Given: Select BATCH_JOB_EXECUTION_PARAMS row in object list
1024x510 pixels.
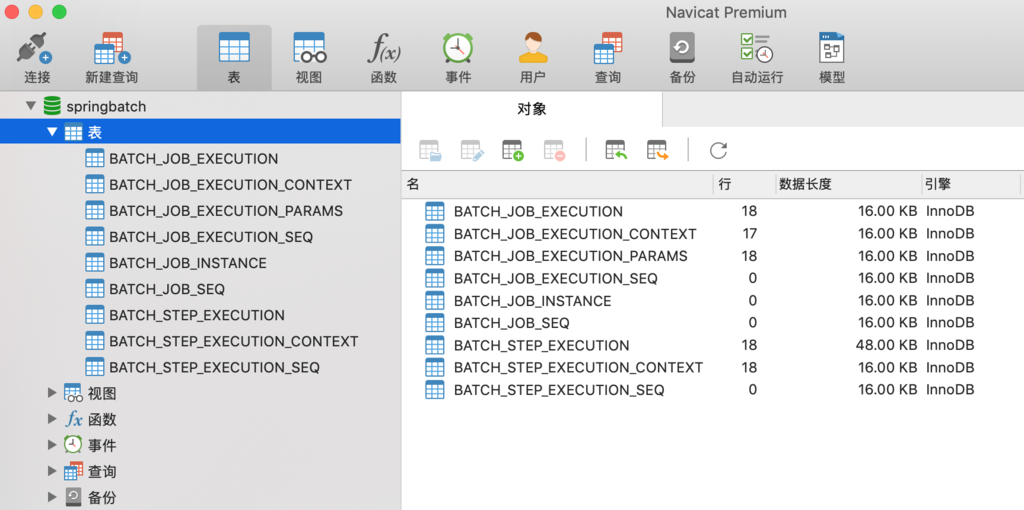Looking at the screenshot, I should coord(712,256).
